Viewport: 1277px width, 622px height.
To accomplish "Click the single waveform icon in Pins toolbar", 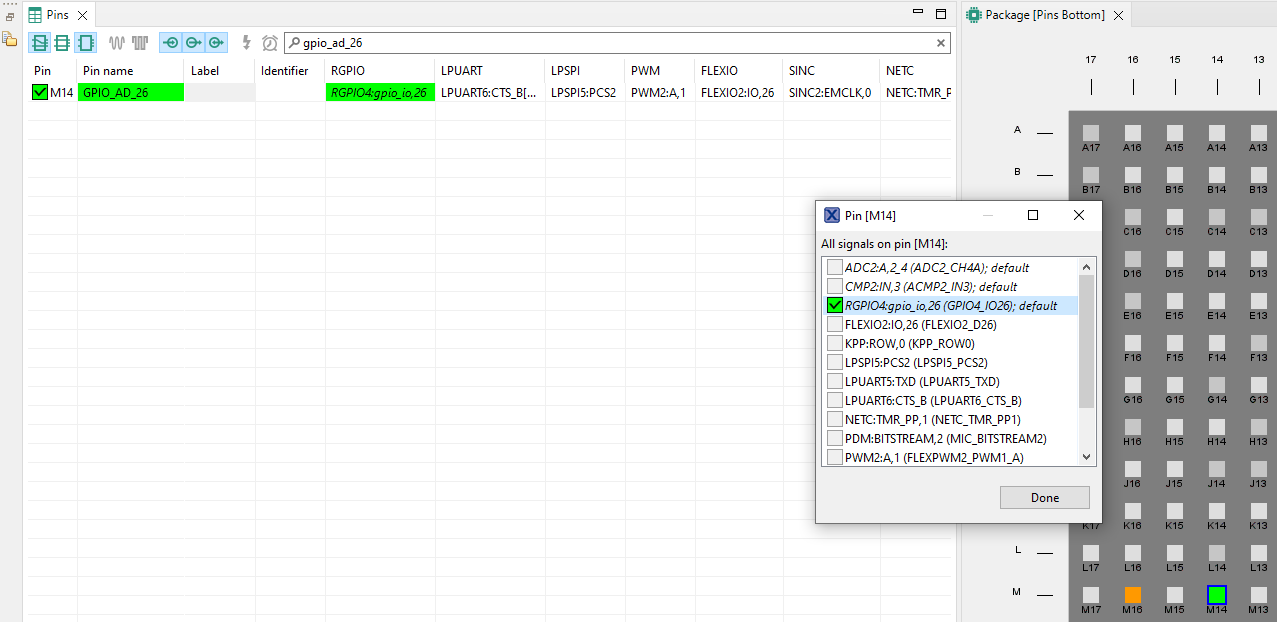I will tap(117, 43).
